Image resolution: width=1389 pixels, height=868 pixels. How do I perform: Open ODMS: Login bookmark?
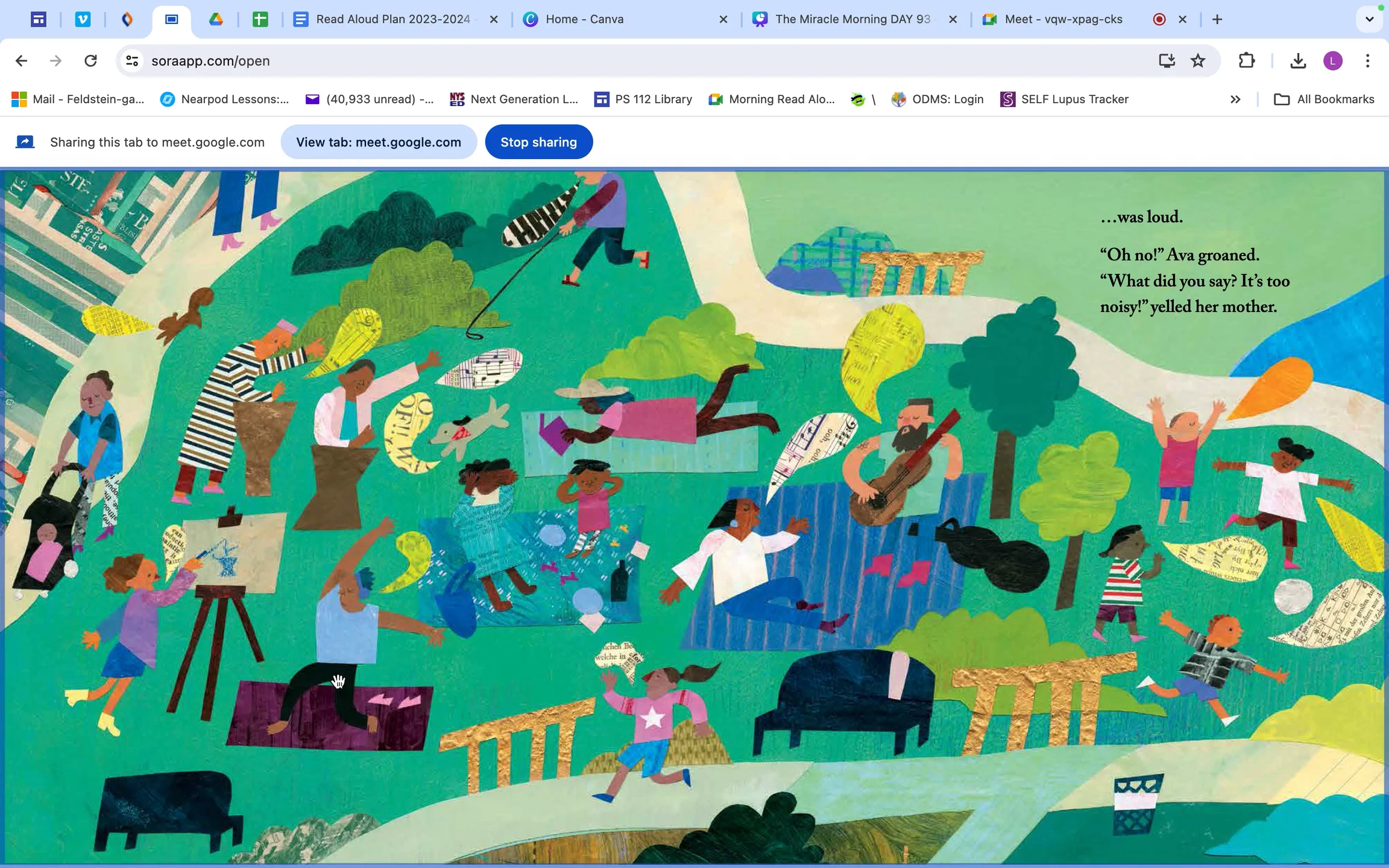click(x=937, y=99)
